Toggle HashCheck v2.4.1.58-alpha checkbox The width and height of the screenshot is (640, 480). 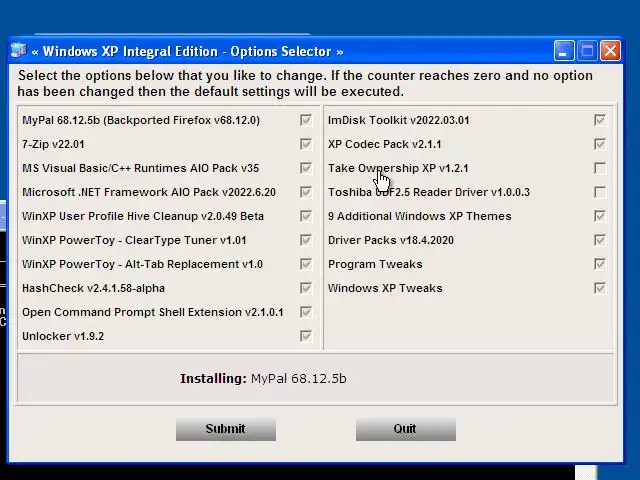click(306, 288)
